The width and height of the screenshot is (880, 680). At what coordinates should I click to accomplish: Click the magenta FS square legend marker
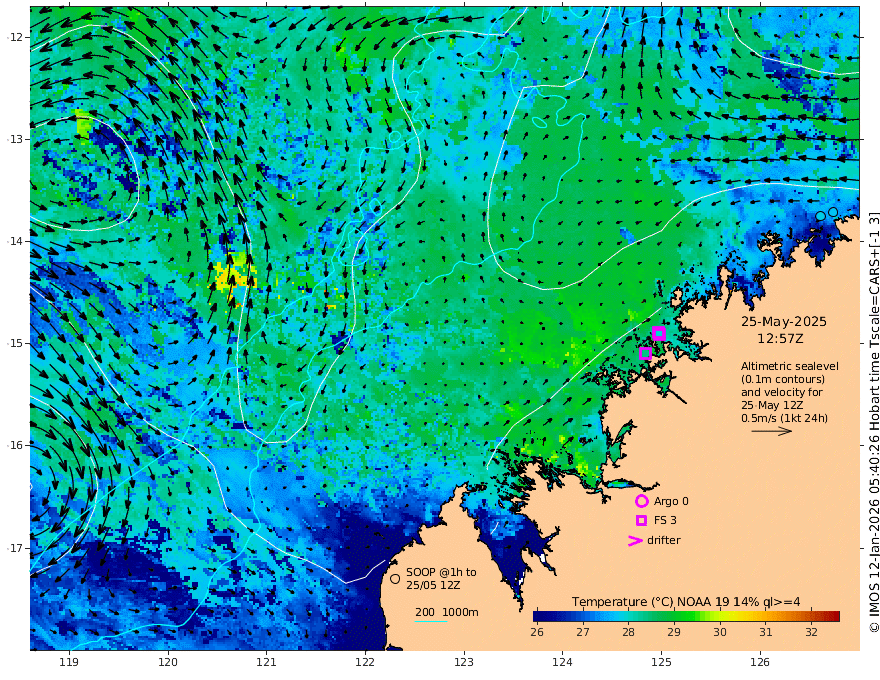(641, 521)
